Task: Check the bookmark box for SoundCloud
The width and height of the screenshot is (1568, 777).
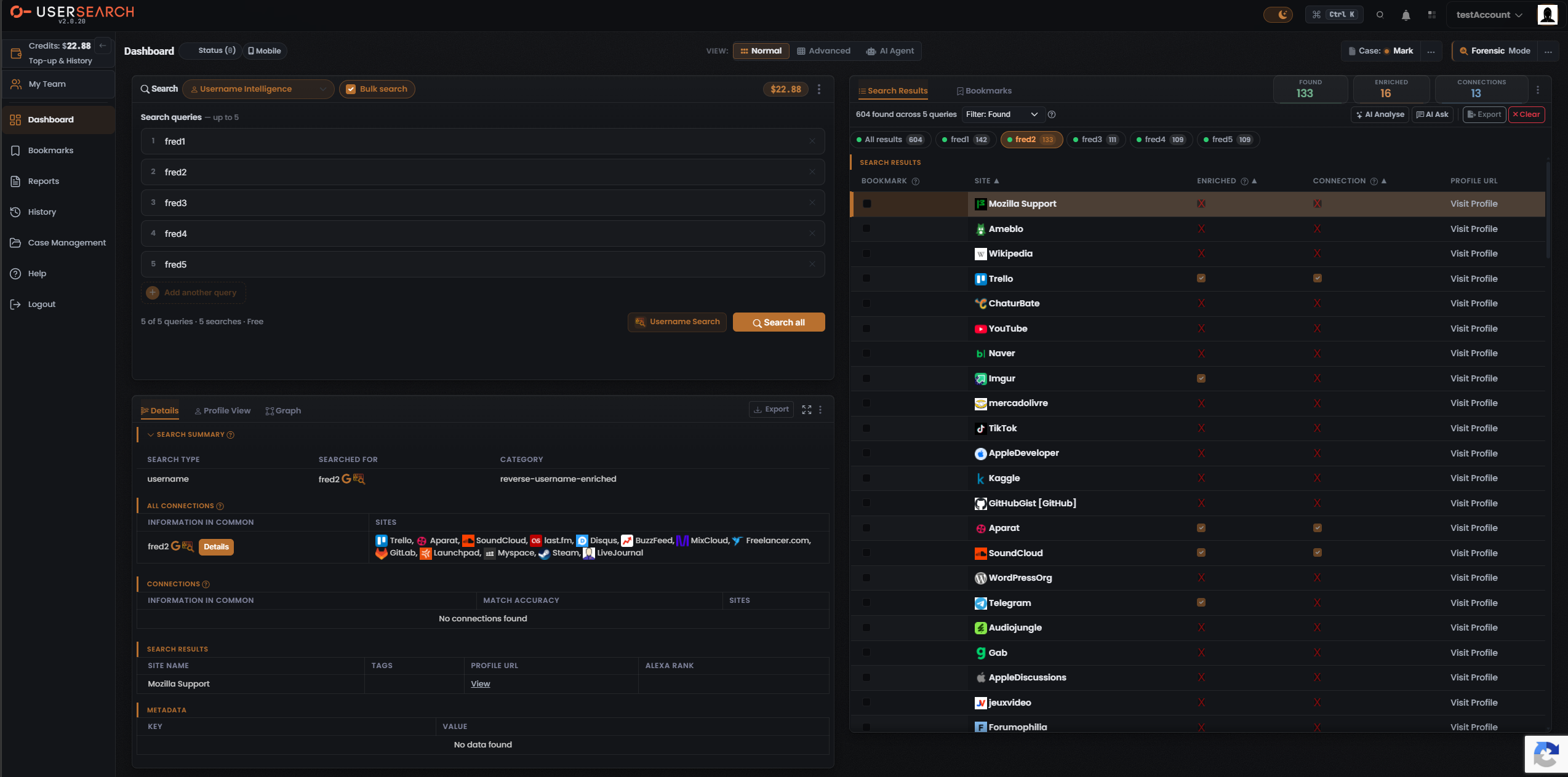Action: (x=867, y=553)
